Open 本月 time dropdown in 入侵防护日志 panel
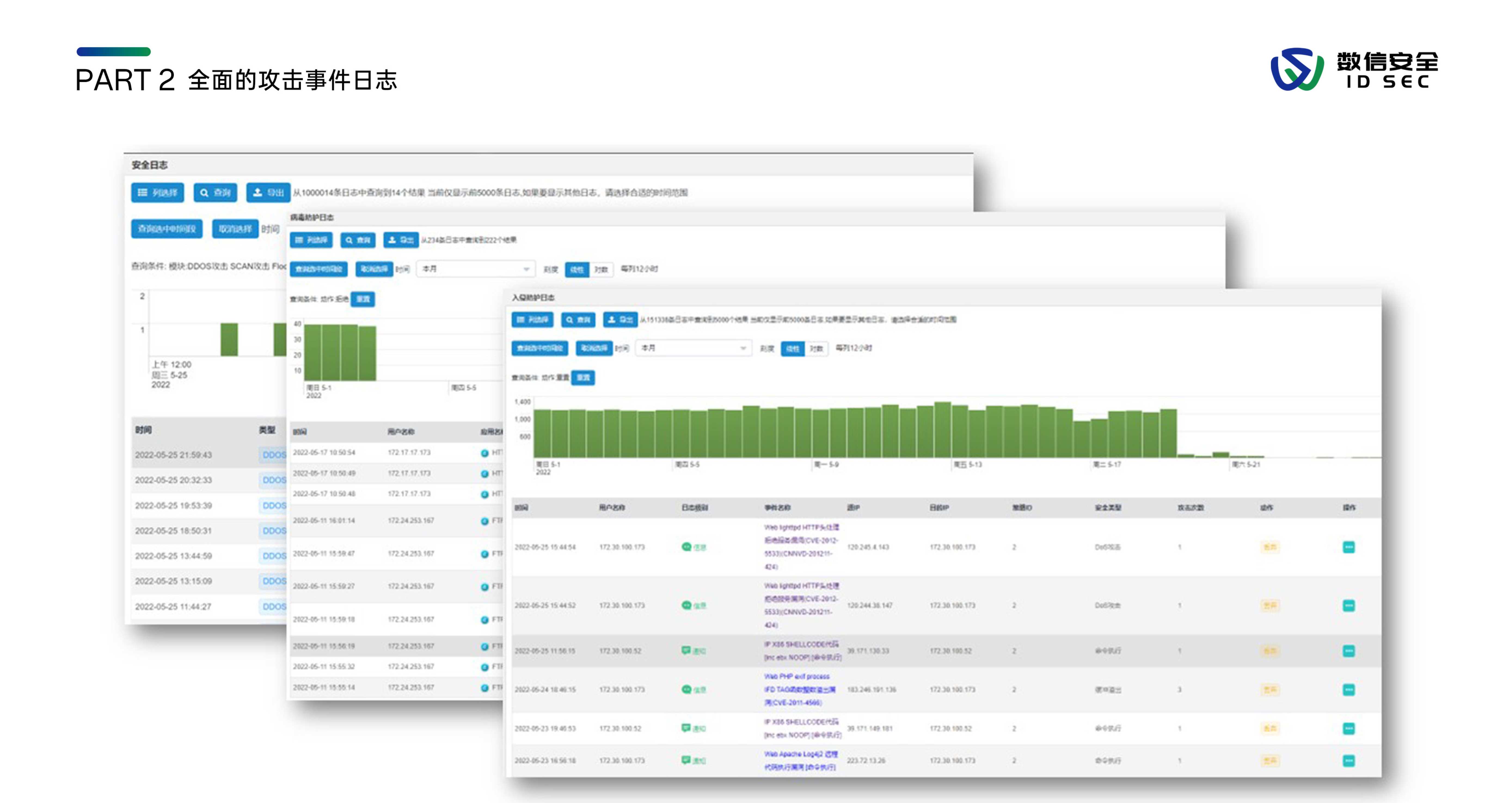This screenshot has width=1512, height=803. tap(693, 348)
